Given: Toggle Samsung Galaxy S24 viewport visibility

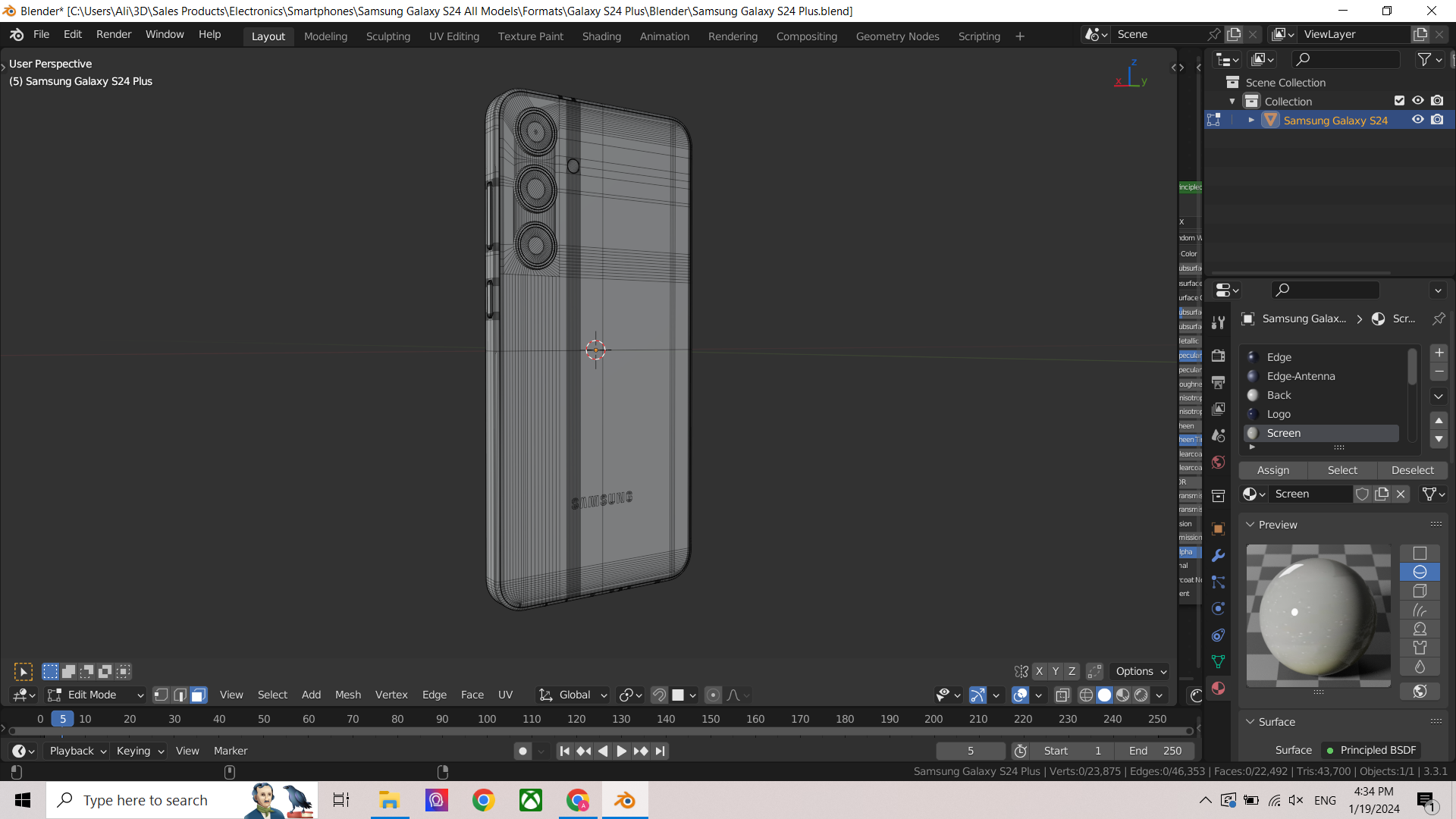Looking at the screenshot, I should pyautogui.click(x=1417, y=120).
